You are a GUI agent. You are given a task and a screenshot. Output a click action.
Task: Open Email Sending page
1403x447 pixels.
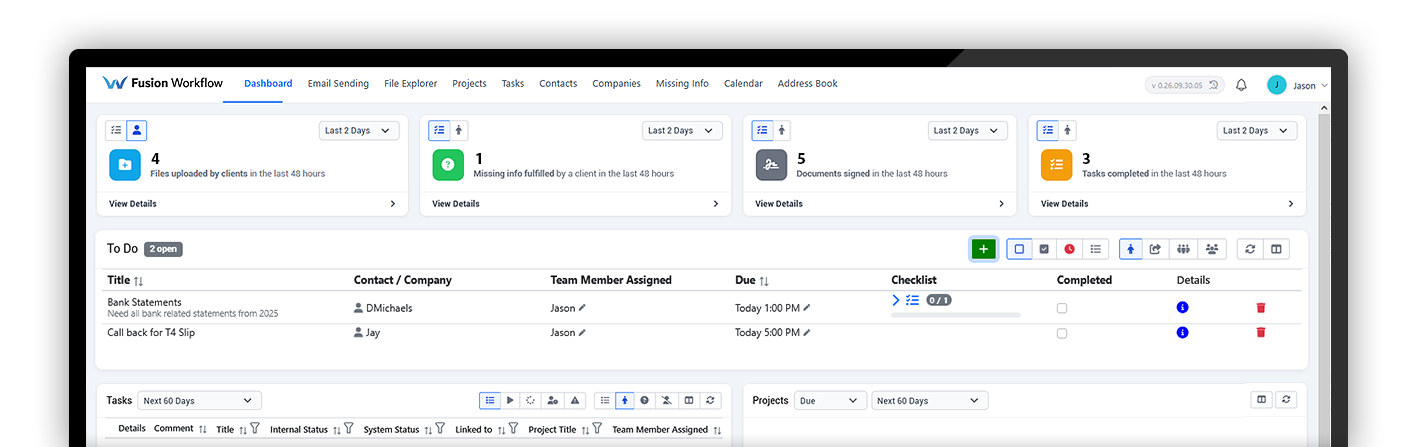point(338,84)
